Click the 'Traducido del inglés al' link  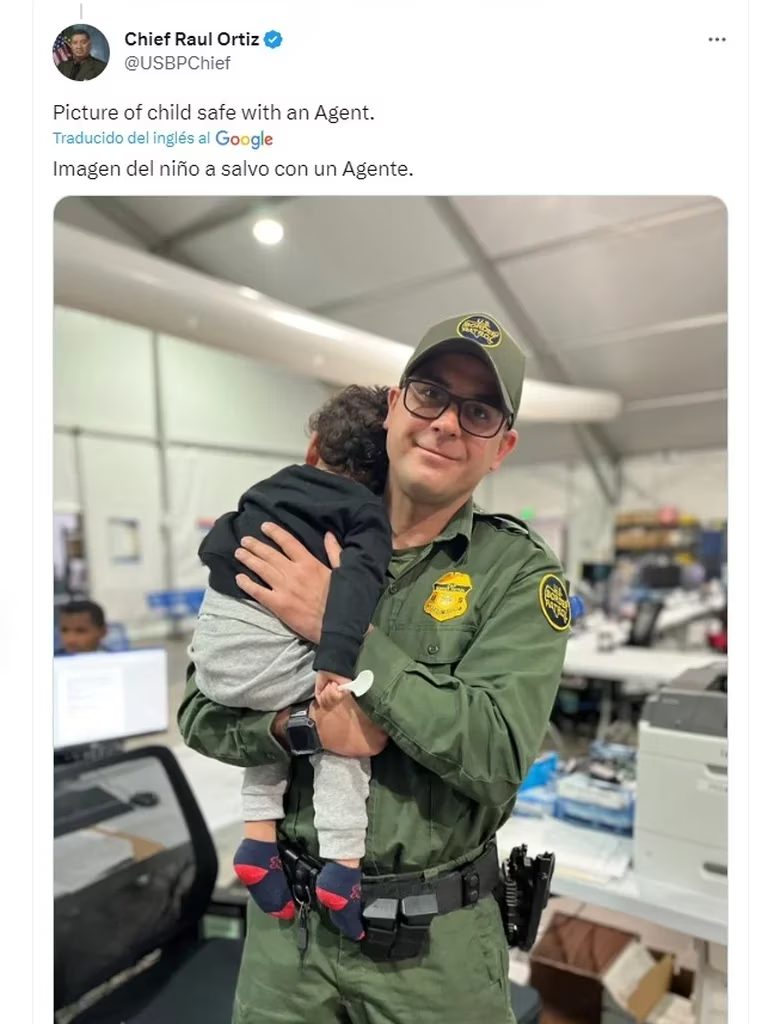(x=131, y=138)
